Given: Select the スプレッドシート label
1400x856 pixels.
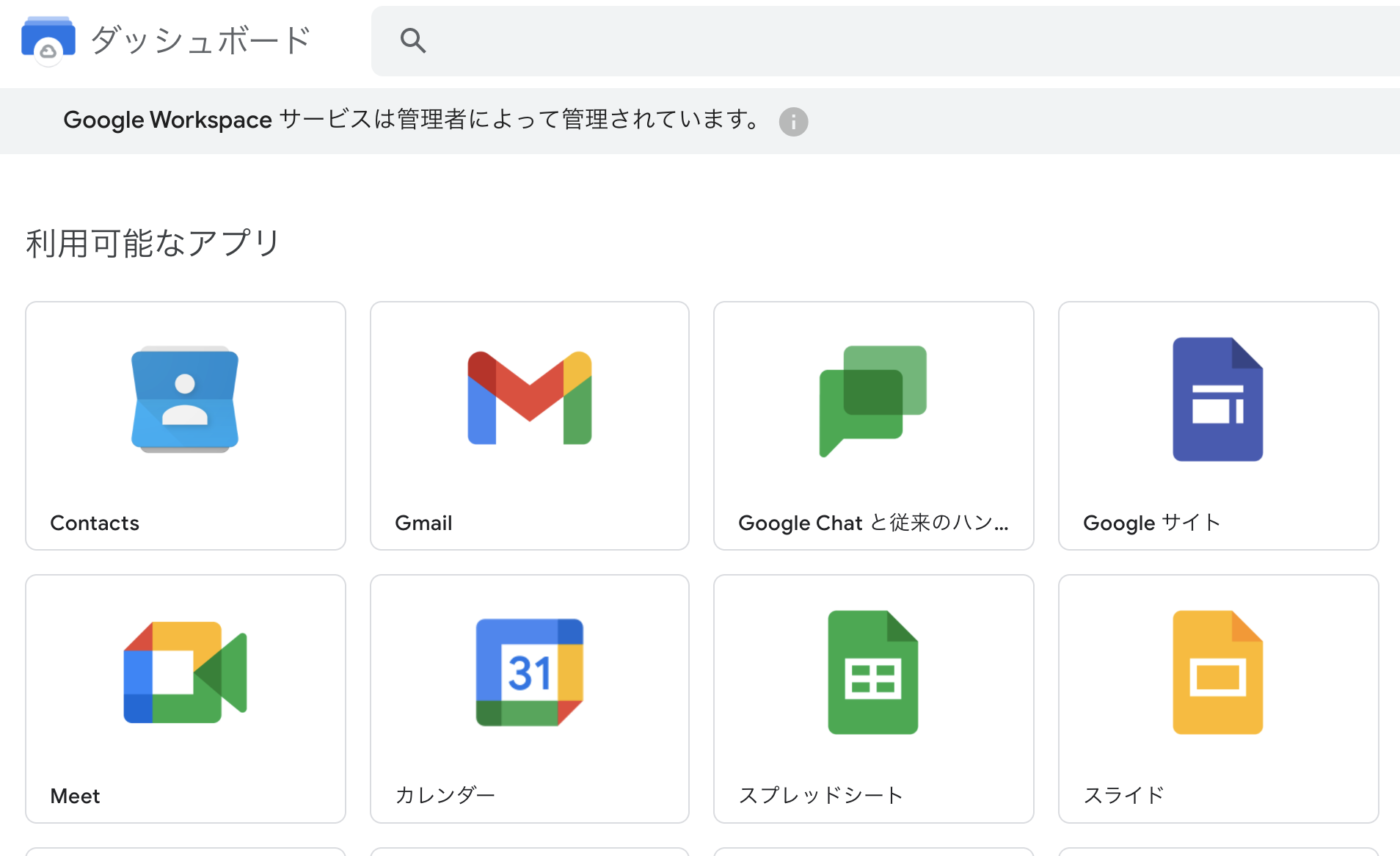Looking at the screenshot, I should point(821,795).
